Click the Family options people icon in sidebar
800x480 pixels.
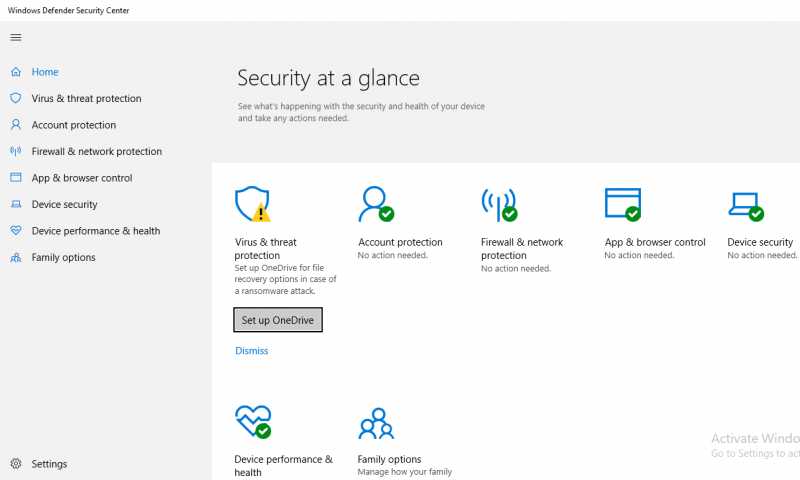[x=16, y=257]
